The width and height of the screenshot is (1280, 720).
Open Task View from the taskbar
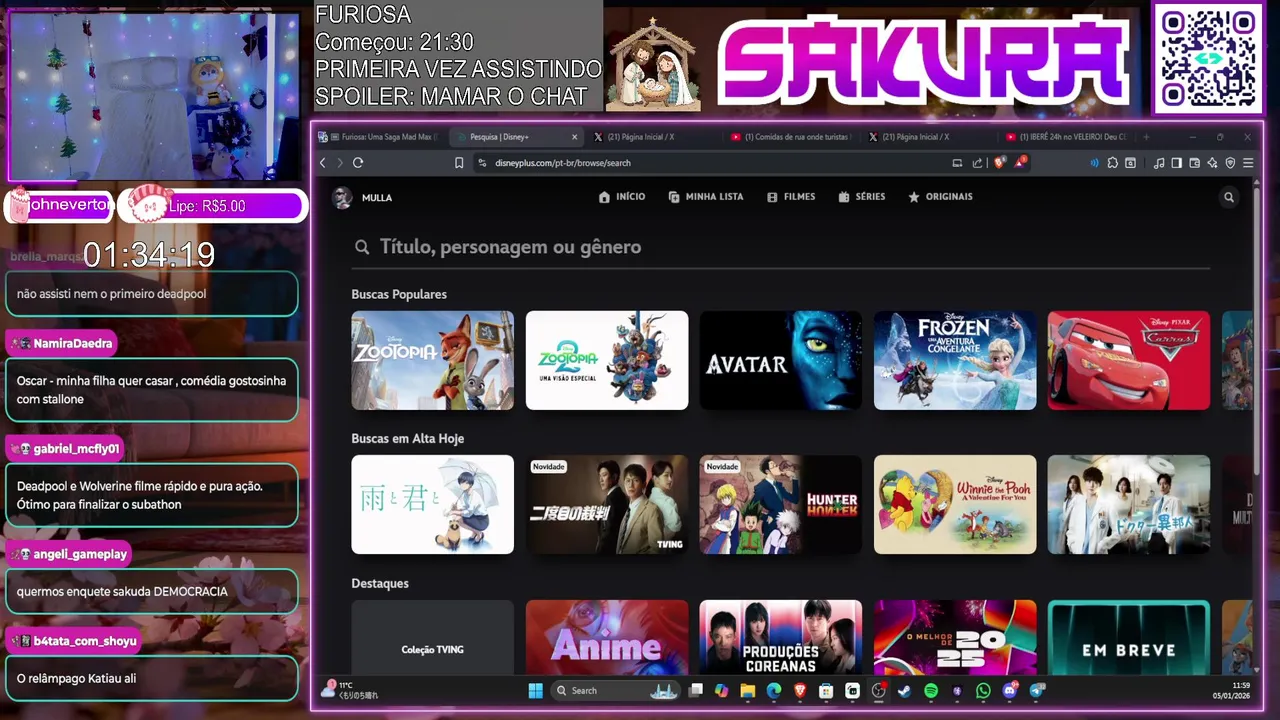(x=695, y=690)
